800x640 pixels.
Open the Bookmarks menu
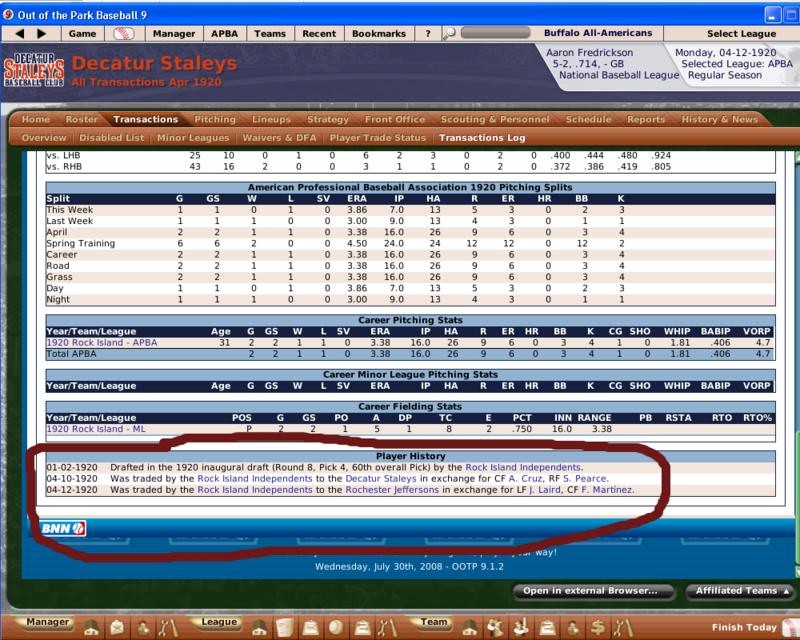(x=379, y=34)
